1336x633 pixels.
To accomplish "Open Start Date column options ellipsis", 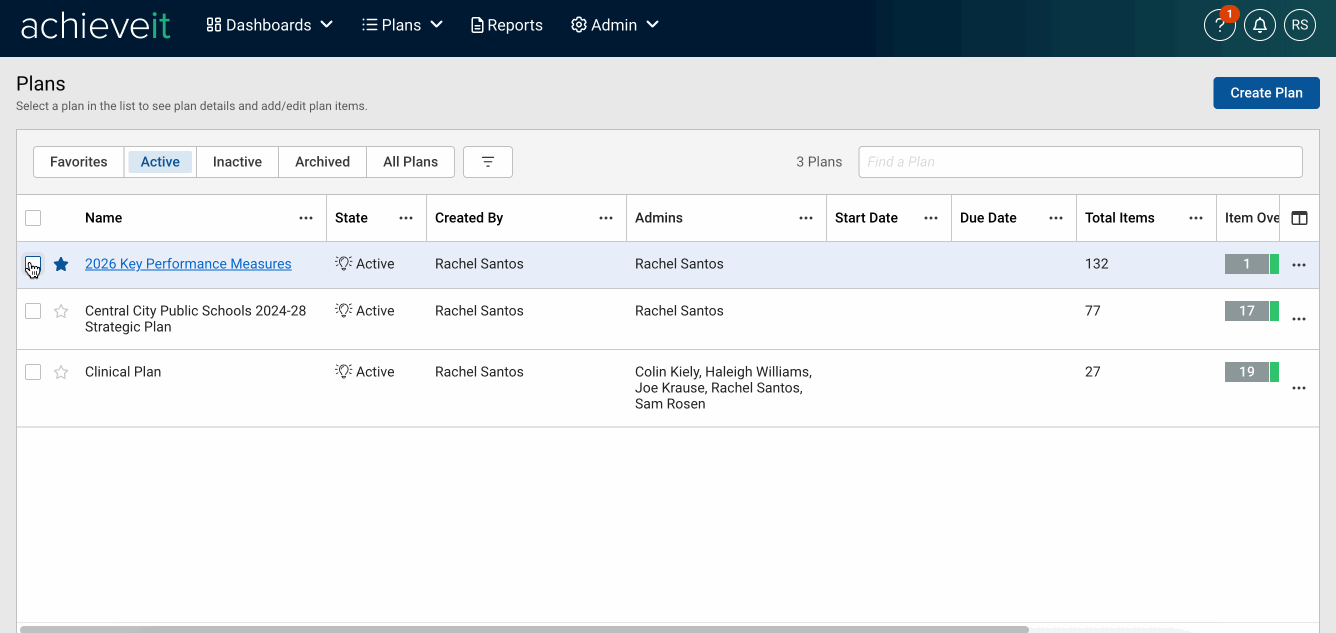I will [931, 218].
